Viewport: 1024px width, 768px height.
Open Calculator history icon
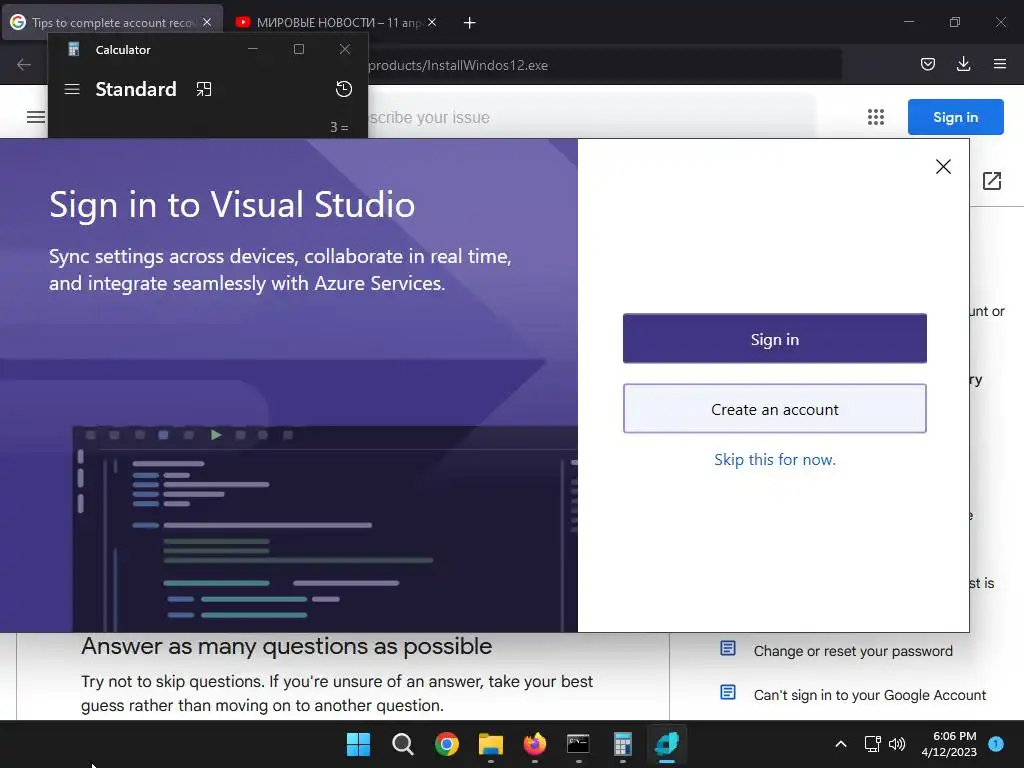[344, 89]
